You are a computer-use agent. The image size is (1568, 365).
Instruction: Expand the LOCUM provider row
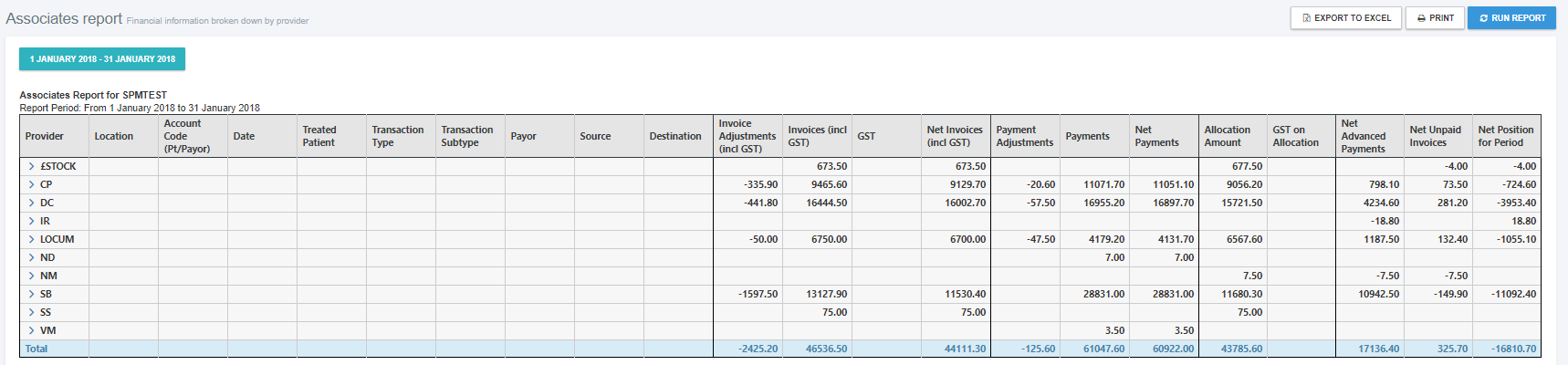(x=31, y=240)
